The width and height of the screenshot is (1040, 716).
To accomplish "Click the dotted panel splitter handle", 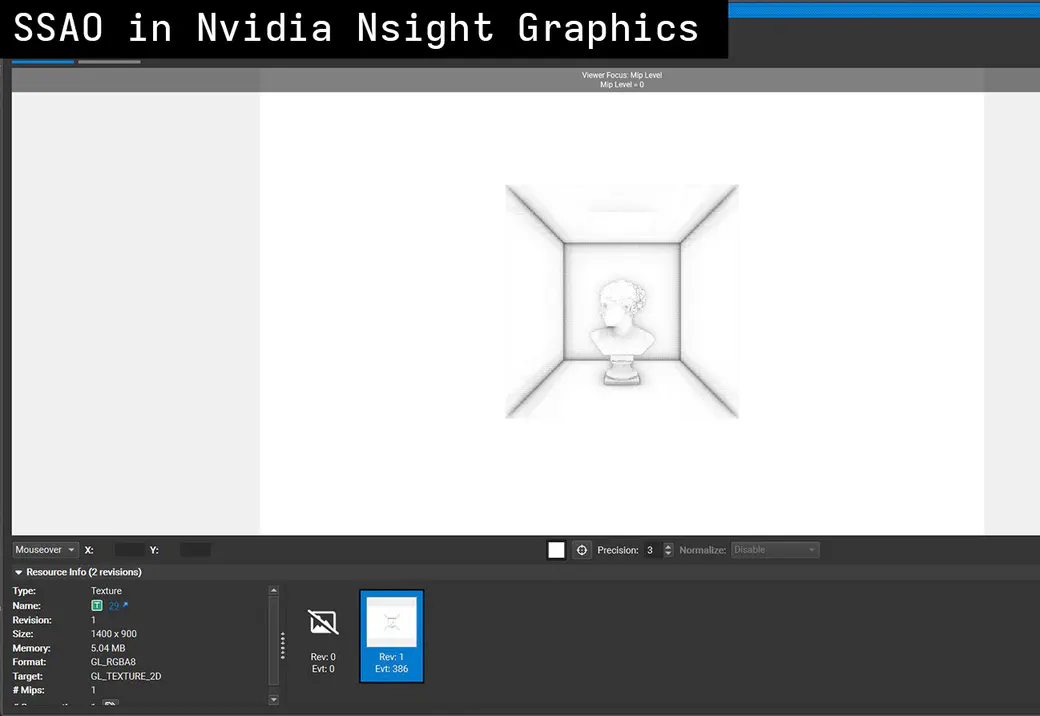I will tap(283, 645).
